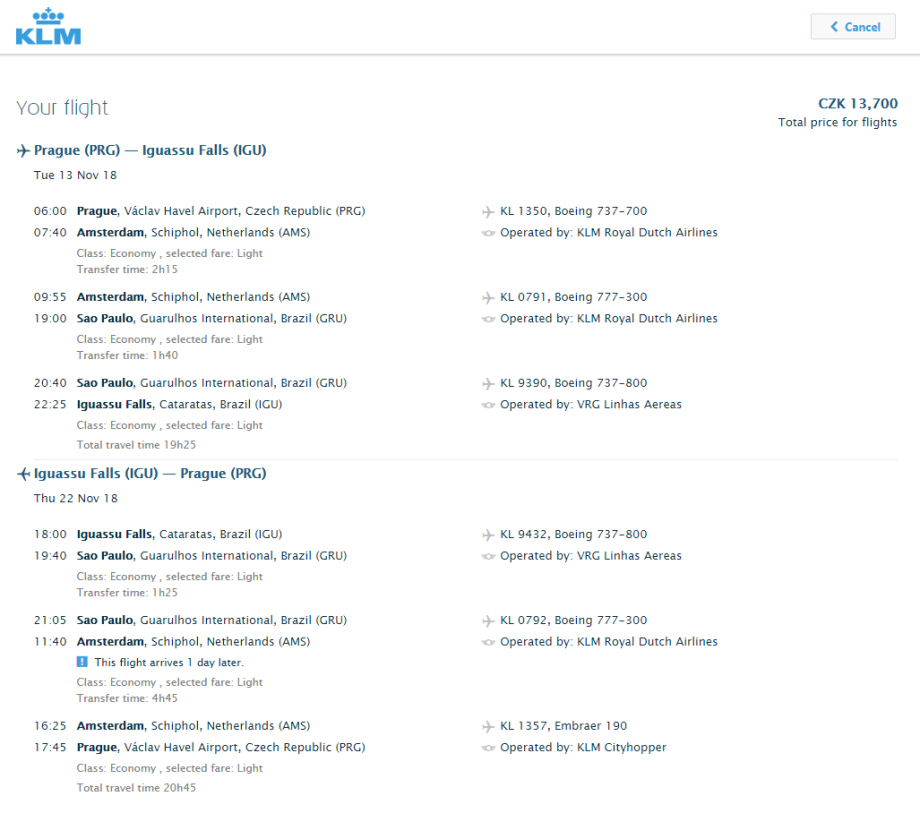Click the KLM logo
Screen dimensions: 920x813
(48, 27)
